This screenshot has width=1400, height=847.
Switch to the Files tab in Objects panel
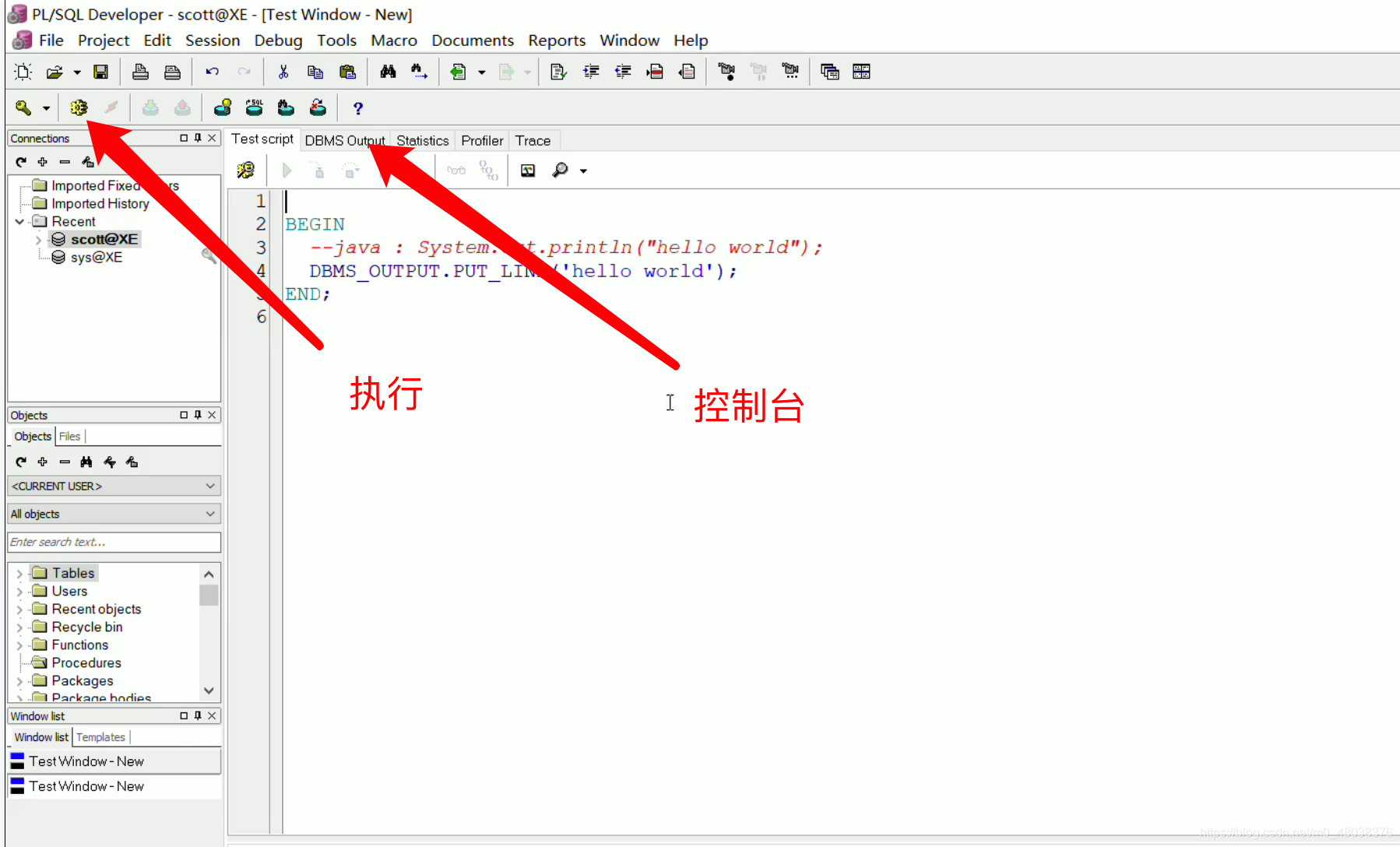69,436
